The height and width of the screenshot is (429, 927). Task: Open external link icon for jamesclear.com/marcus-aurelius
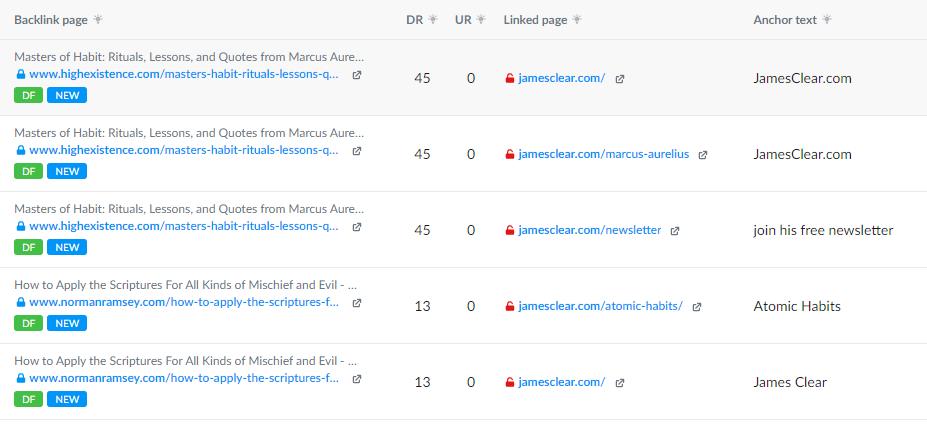(703, 155)
